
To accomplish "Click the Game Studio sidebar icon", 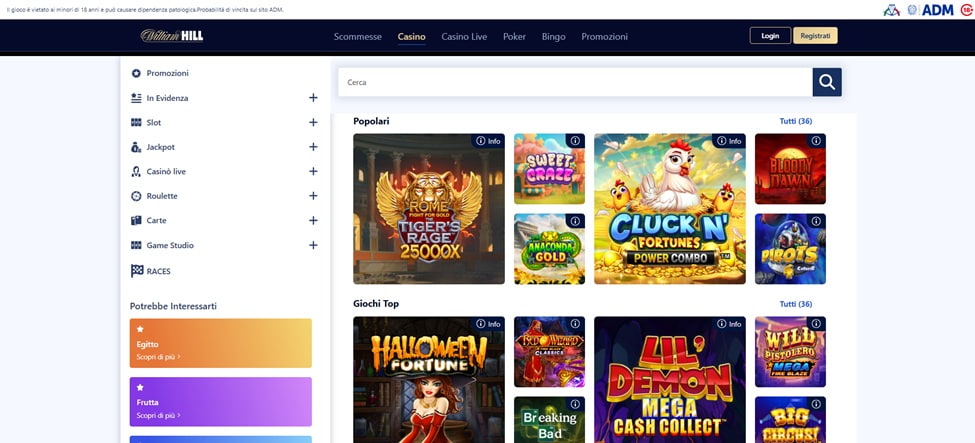I will 136,245.
